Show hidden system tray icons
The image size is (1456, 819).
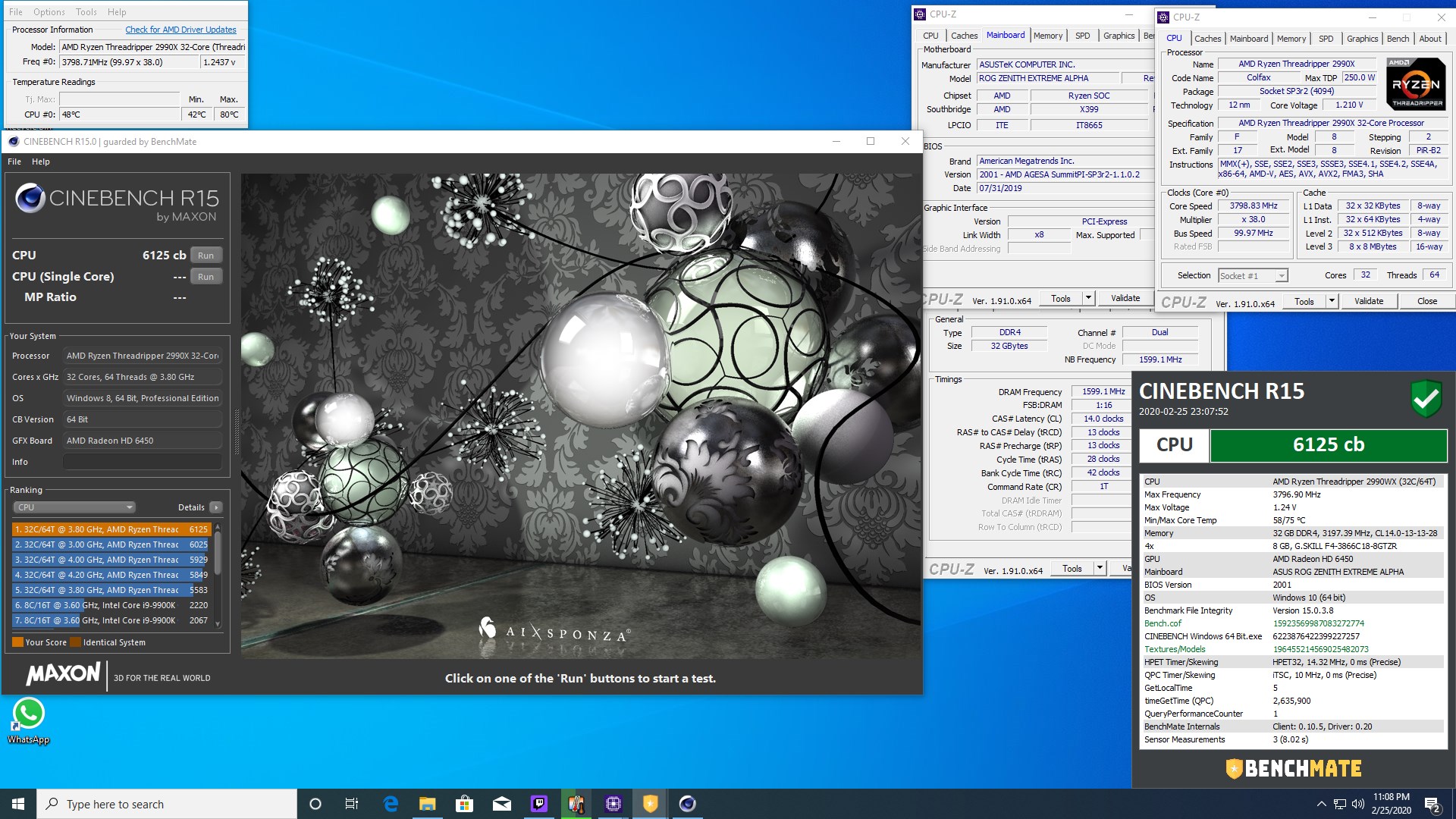(1321, 804)
